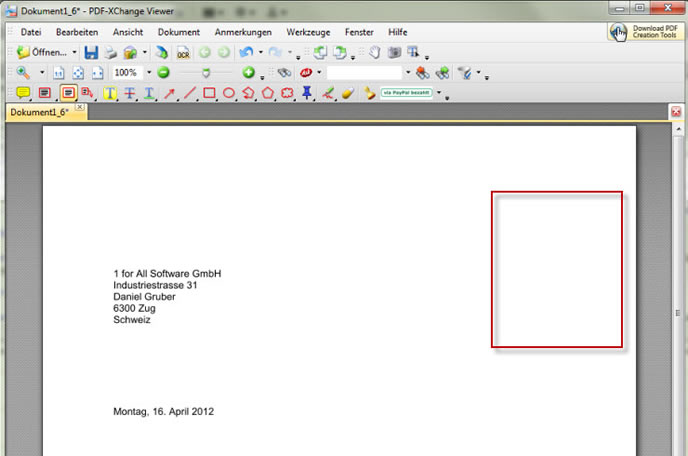Click the Stamp tool icon
Screen dimensions: 688x456
[x=307, y=93]
